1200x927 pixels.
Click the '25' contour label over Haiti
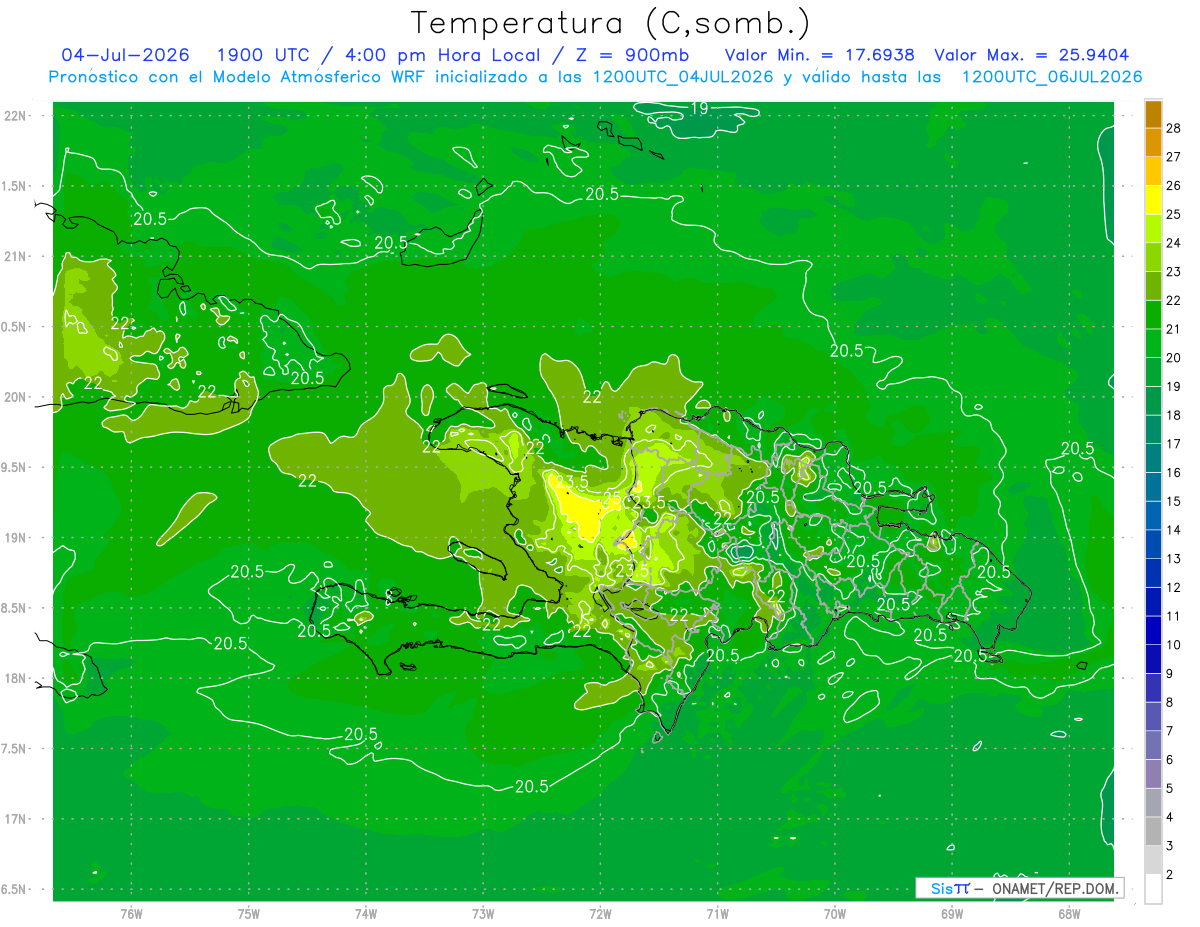(612, 496)
